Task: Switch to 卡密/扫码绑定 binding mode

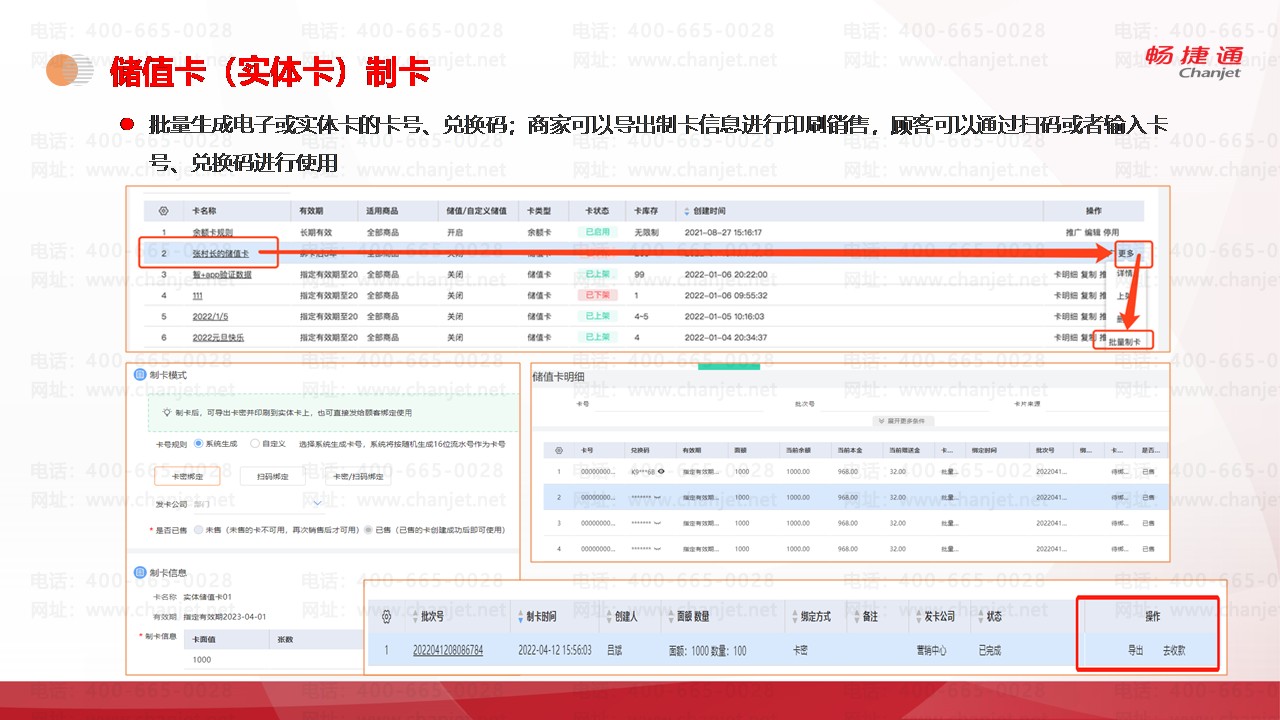Action: pyautogui.click(x=359, y=476)
